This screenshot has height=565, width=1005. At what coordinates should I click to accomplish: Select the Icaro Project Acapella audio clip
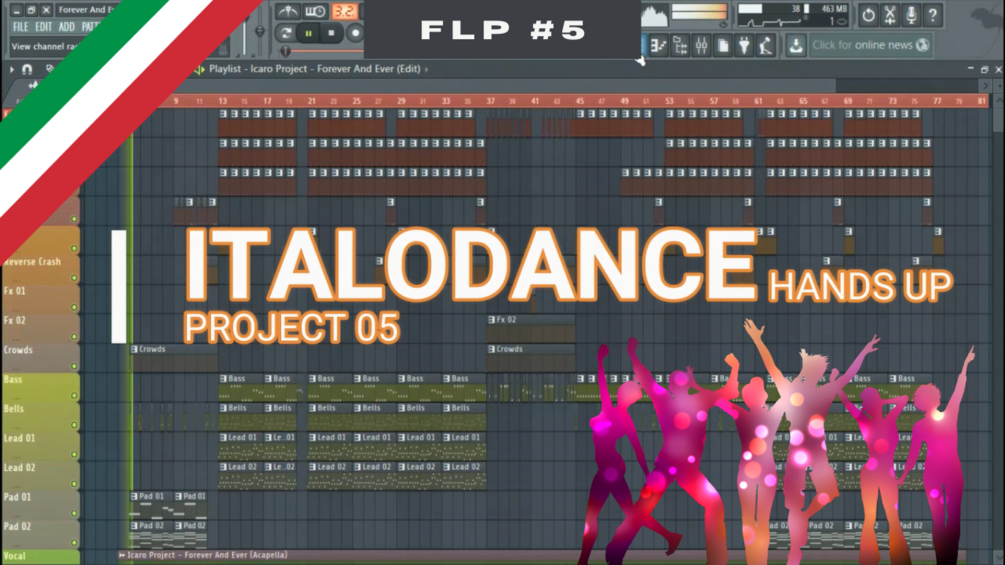pos(542,555)
